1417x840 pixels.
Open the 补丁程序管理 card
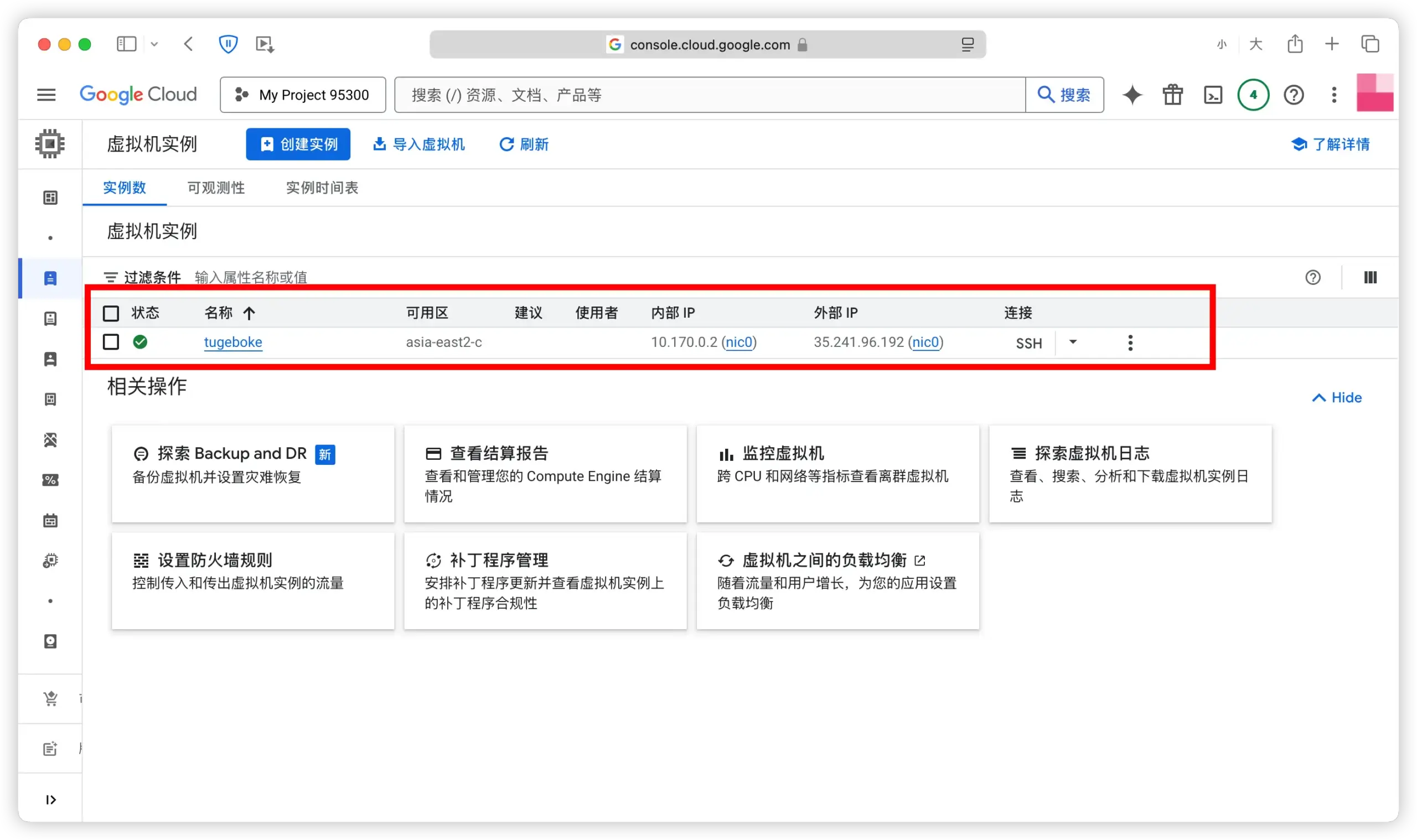point(545,581)
